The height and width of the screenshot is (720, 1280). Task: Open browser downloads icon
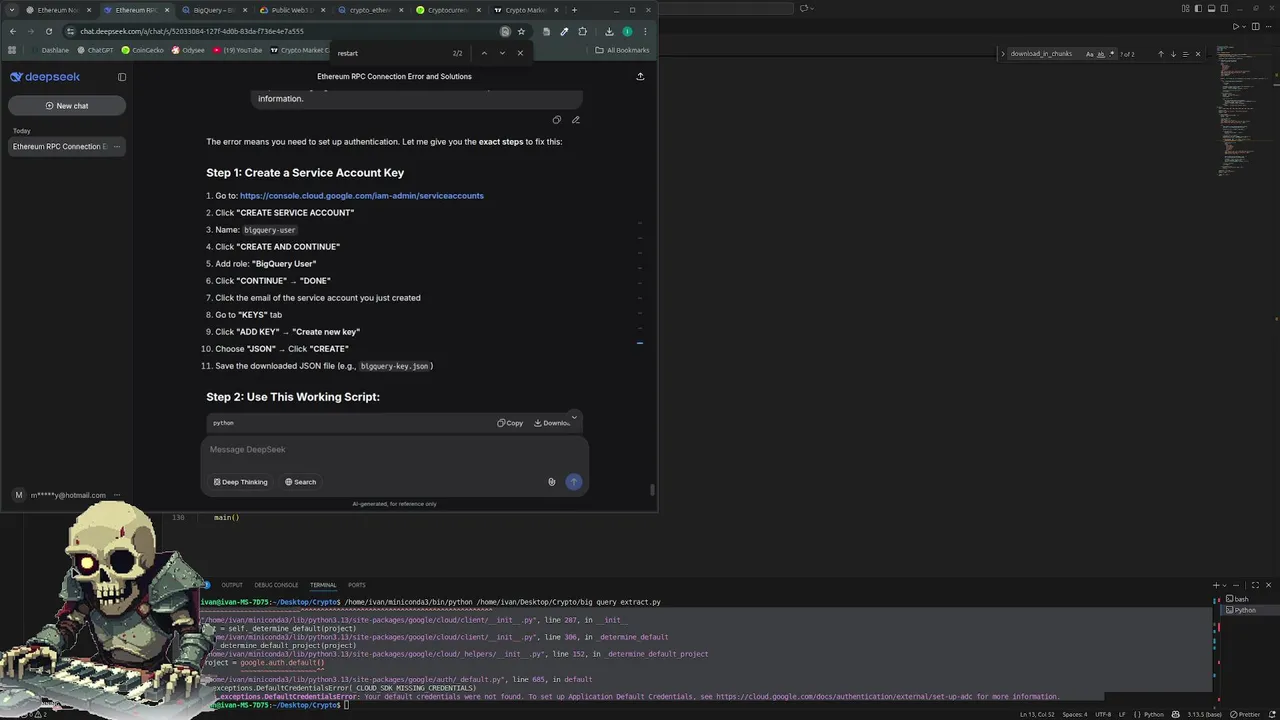(x=609, y=31)
